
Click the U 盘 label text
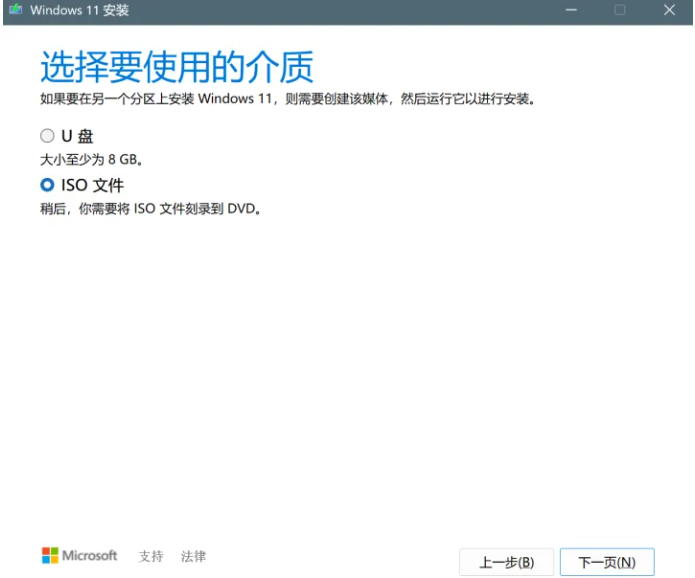tap(77, 136)
